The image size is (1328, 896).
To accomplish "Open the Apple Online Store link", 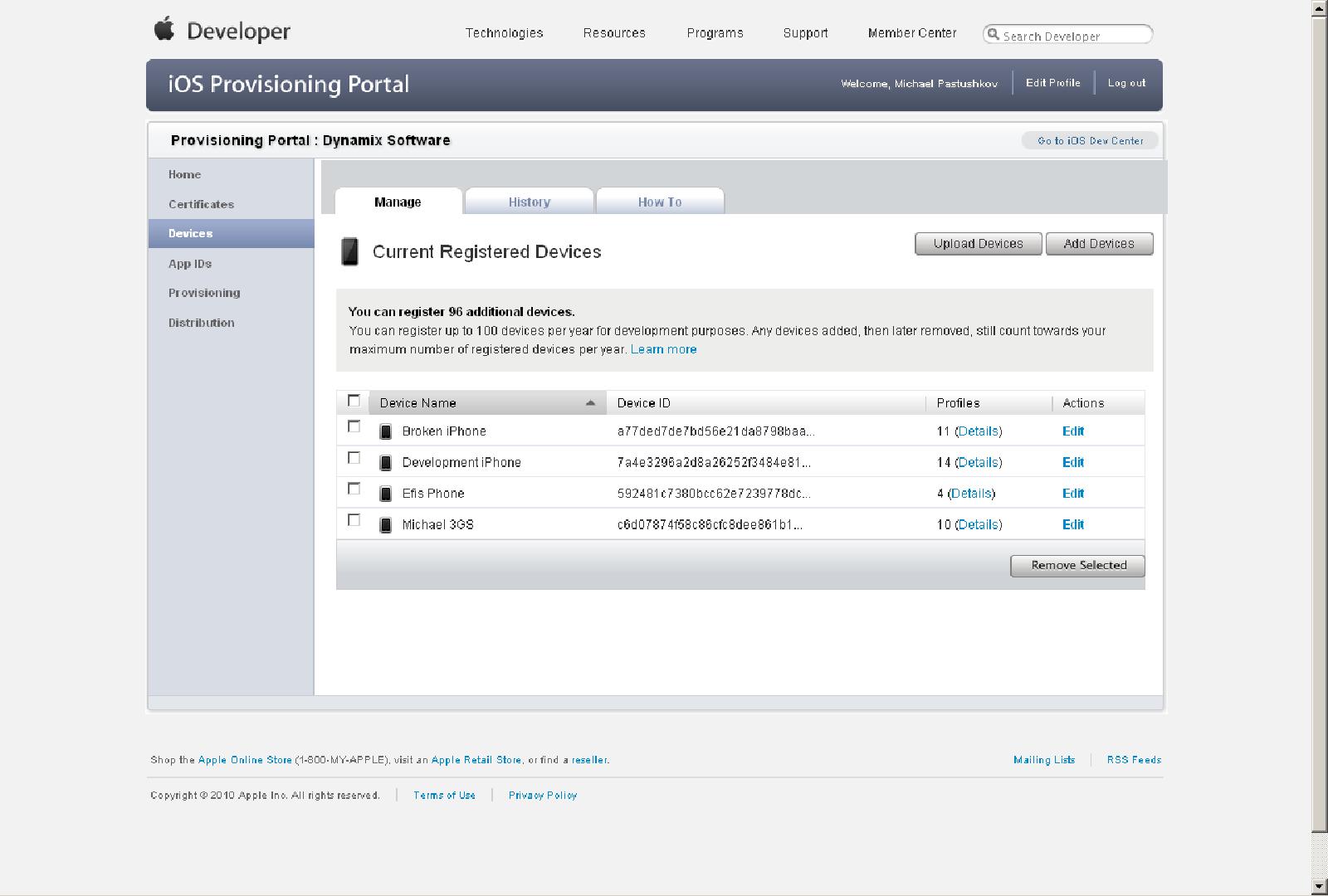I will click(245, 760).
